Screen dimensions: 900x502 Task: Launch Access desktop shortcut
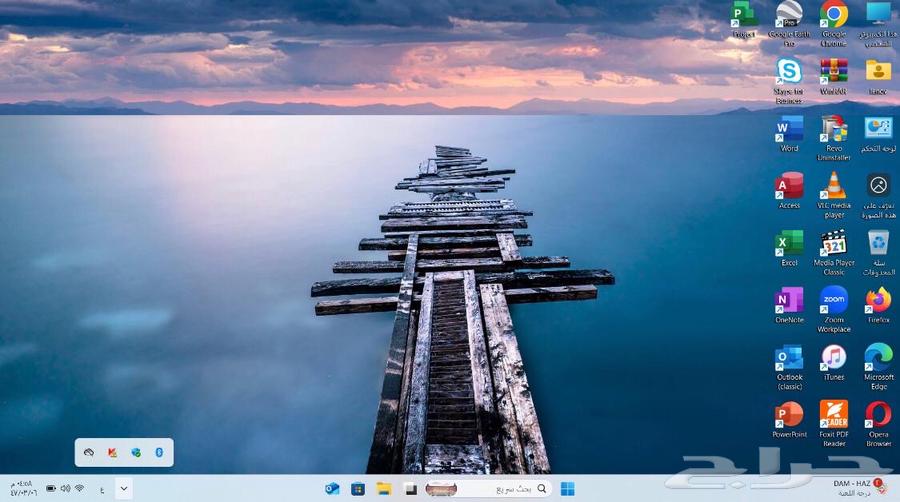(x=789, y=190)
